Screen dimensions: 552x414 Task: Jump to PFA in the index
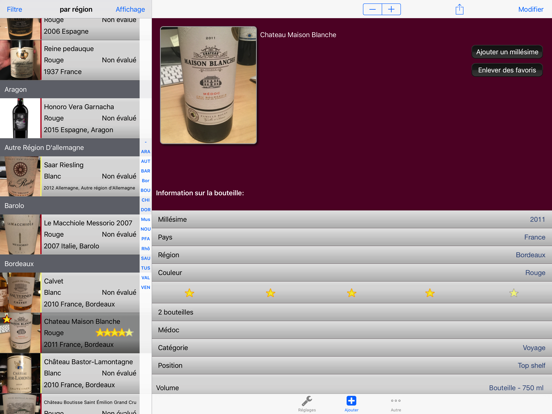point(145,239)
